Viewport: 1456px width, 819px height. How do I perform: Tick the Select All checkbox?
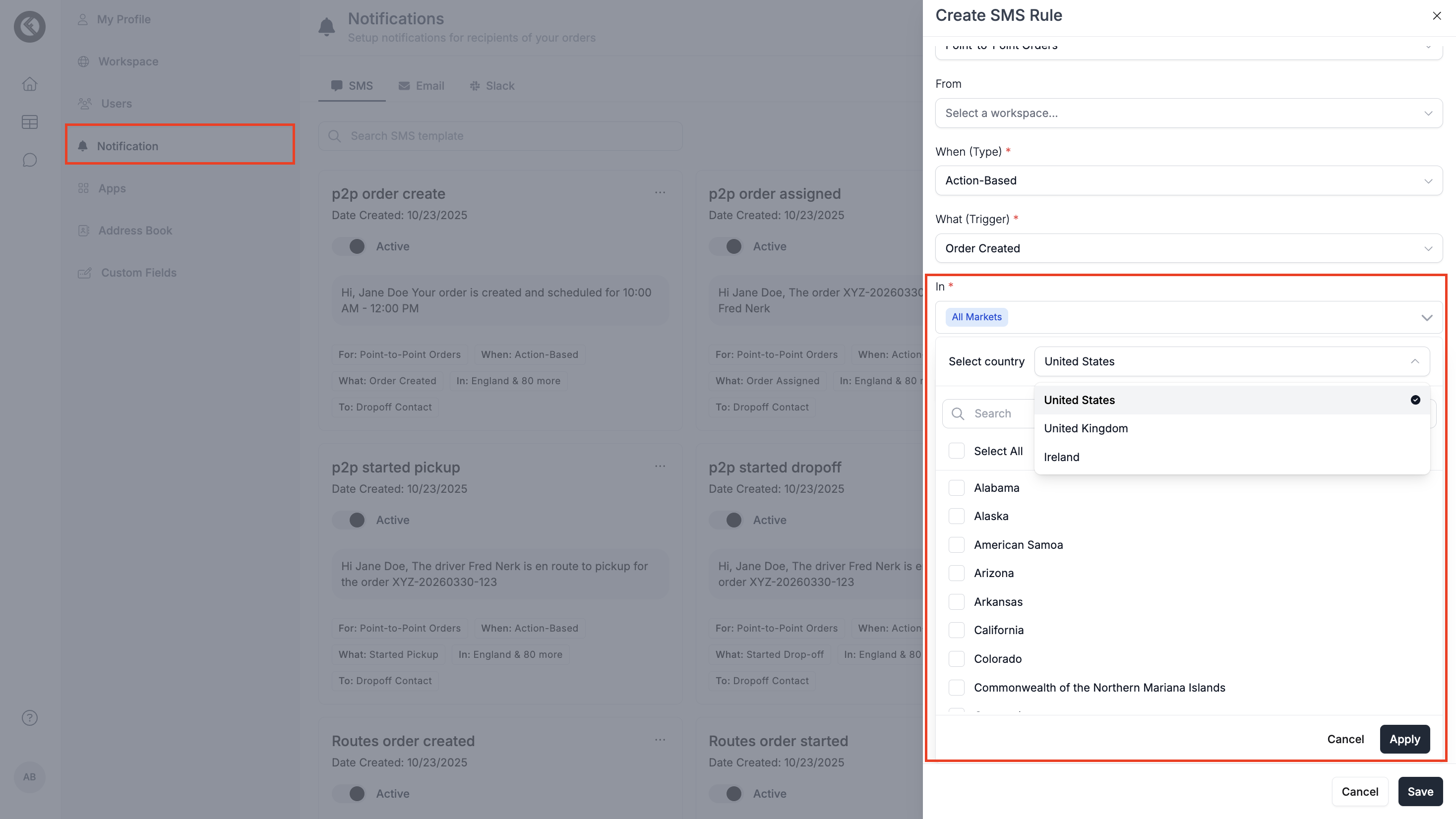coord(956,451)
